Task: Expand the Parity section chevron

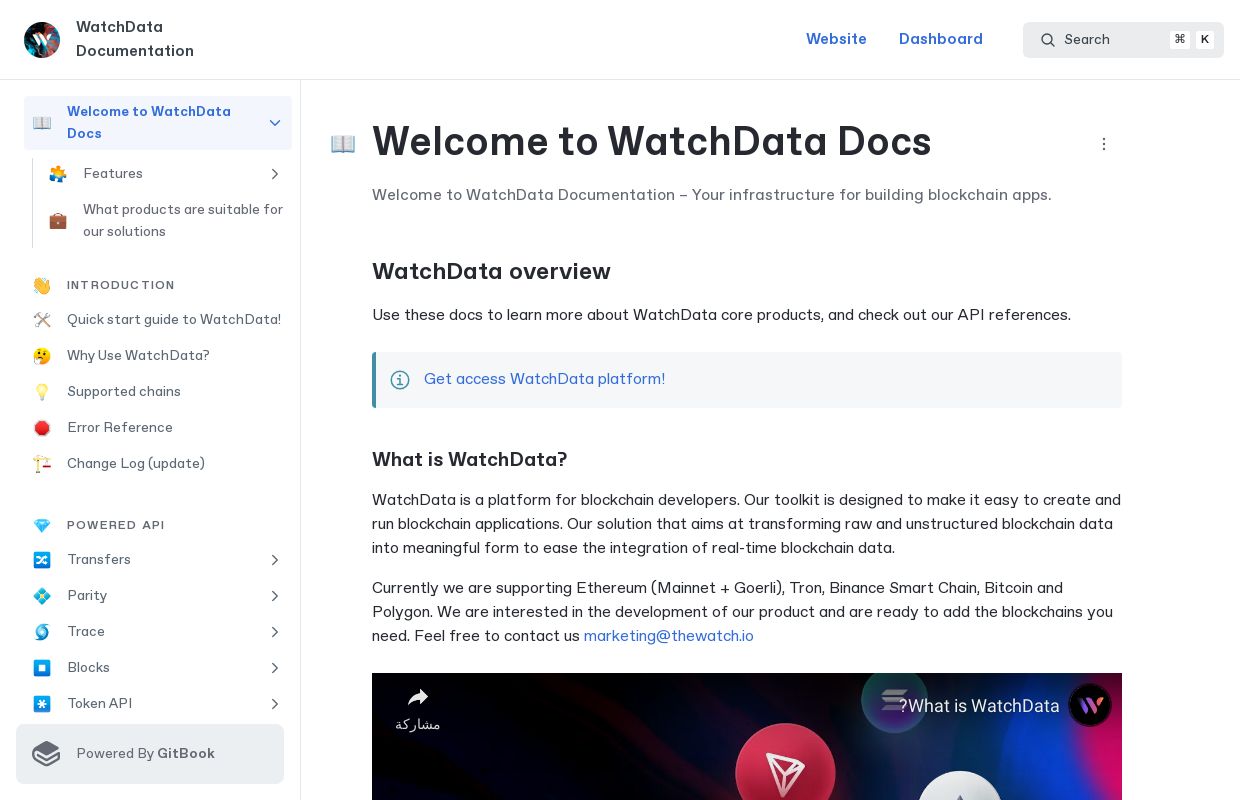Action: click(275, 596)
